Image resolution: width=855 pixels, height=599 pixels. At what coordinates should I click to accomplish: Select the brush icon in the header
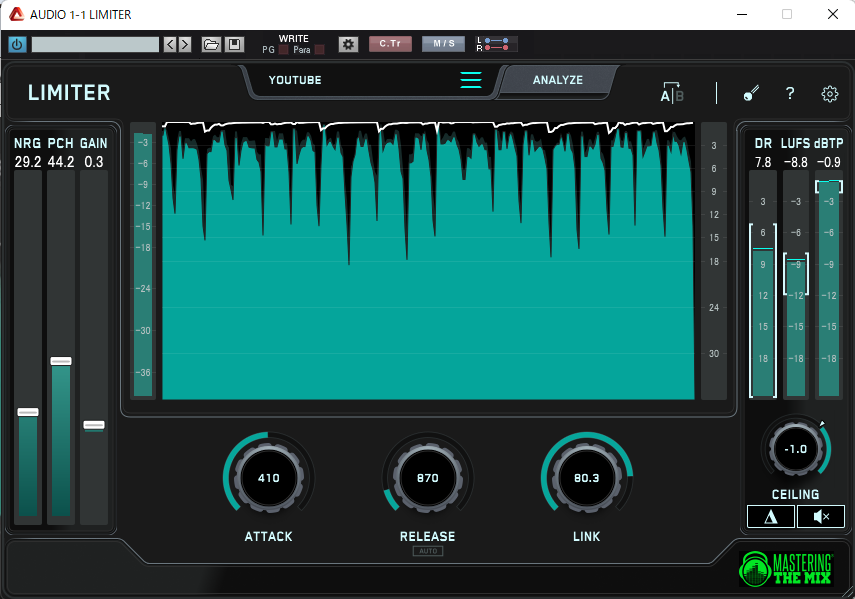[x=751, y=93]
